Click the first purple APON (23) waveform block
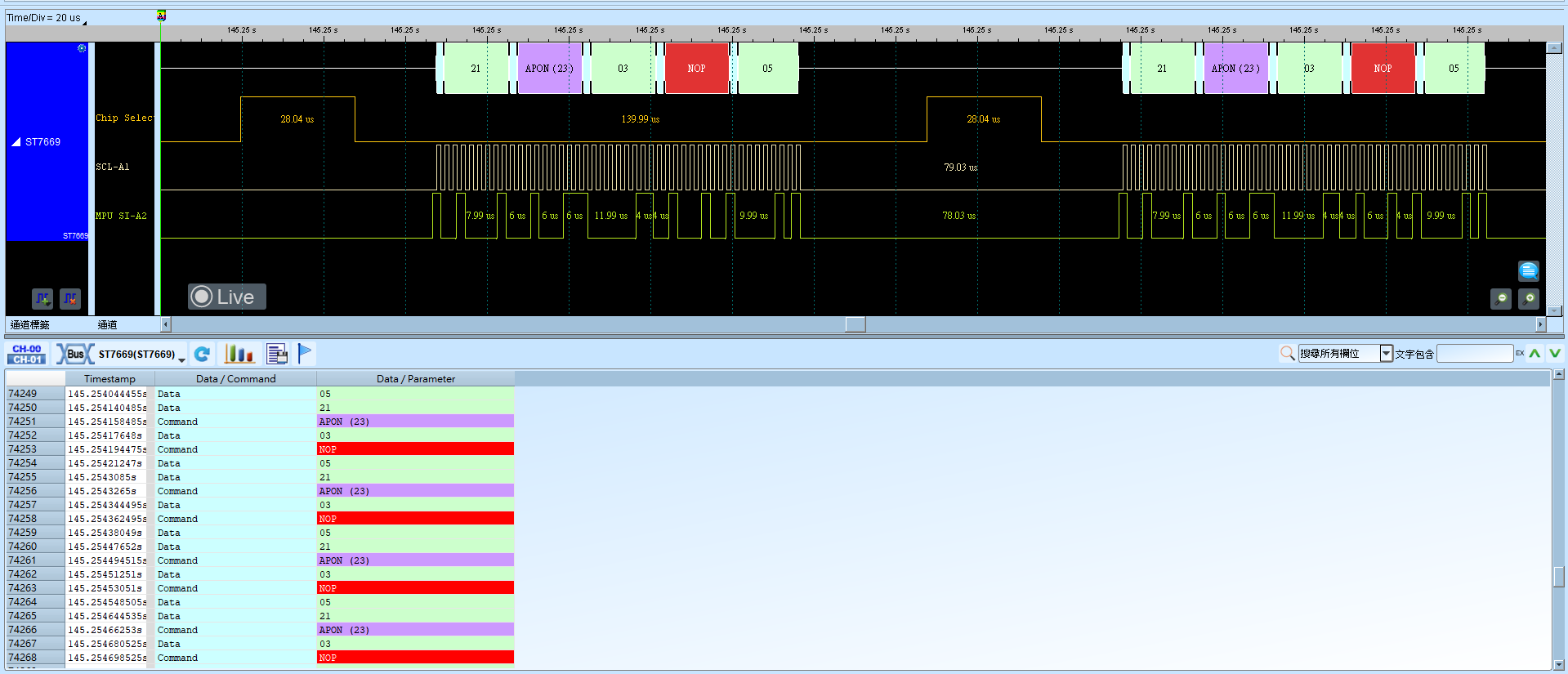The image size is (1568, 674). click(x=550, y=69)
